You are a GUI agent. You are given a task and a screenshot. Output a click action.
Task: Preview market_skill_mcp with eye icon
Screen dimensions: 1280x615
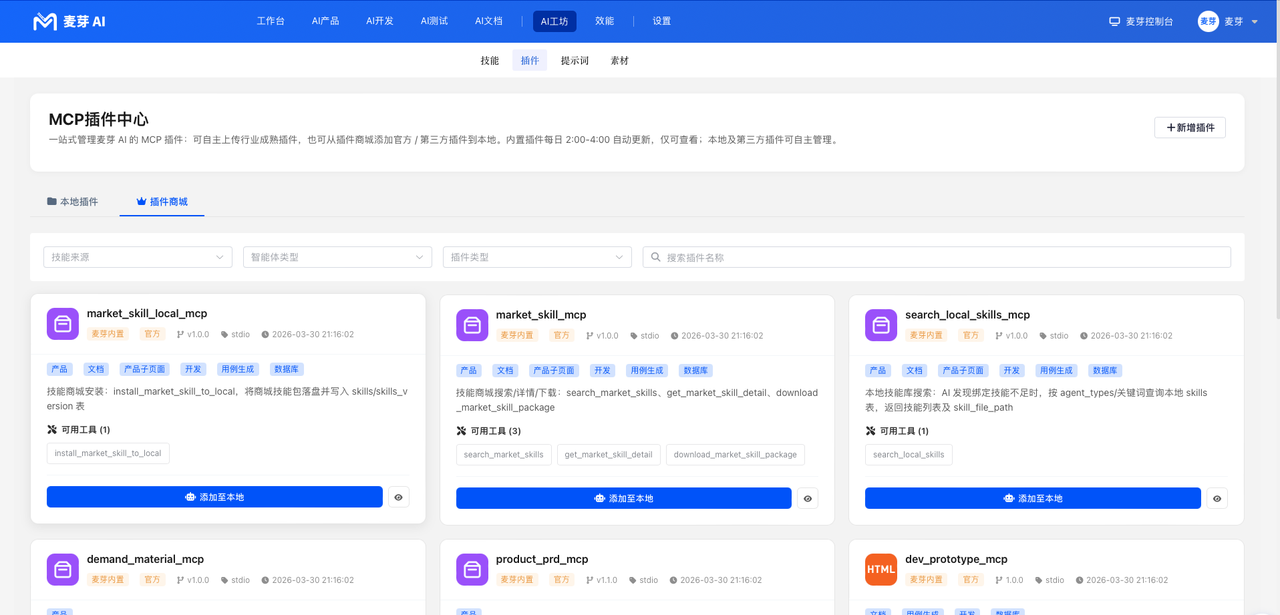click(x=808, y=498)
